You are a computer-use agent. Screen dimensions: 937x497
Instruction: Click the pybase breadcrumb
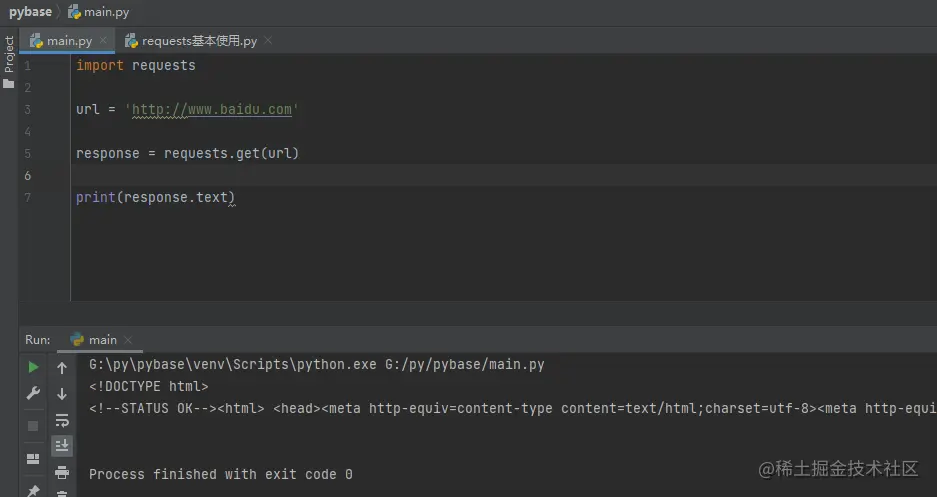pos(30,13)
